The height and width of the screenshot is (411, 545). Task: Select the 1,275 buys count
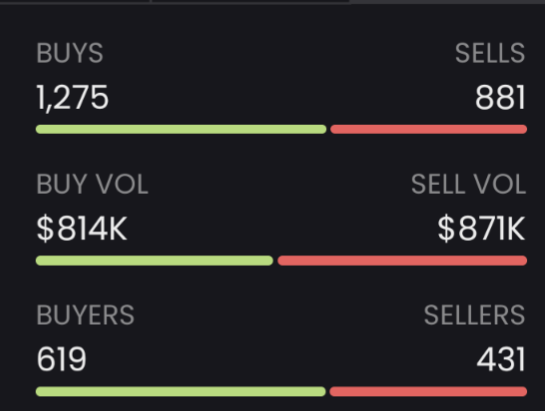point(73,98)
